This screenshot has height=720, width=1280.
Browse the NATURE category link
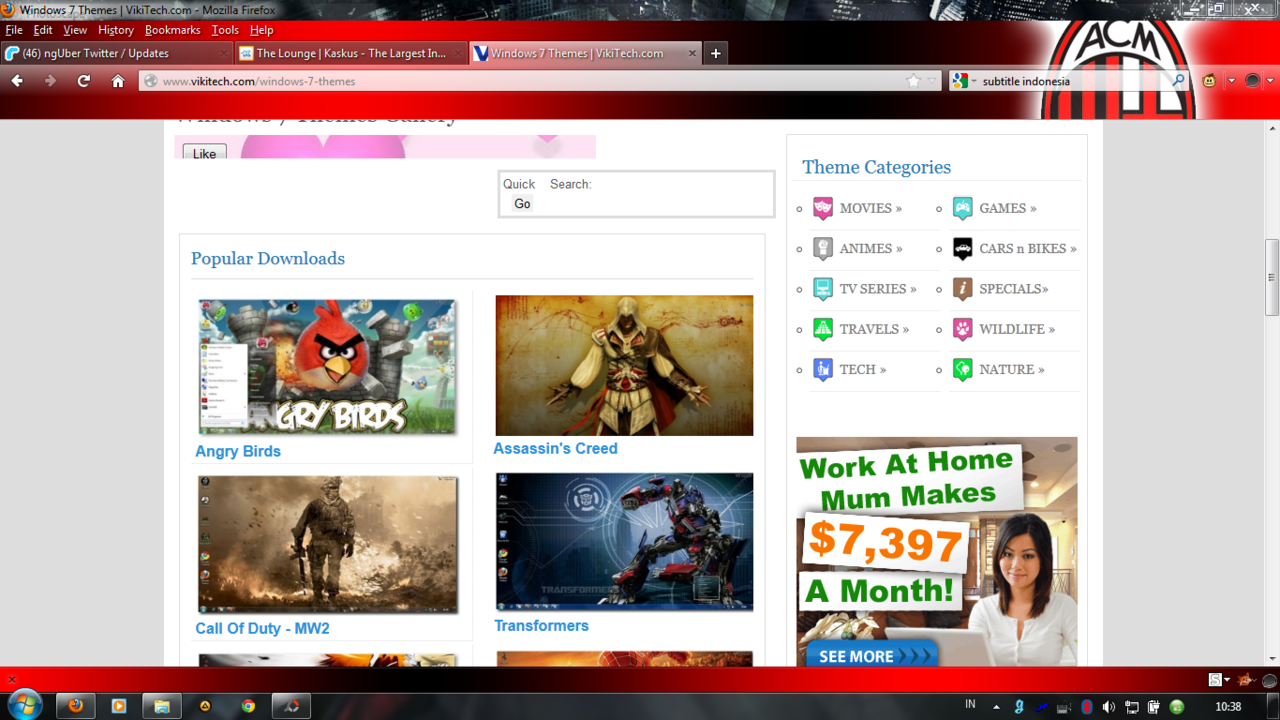point(1012,369)
